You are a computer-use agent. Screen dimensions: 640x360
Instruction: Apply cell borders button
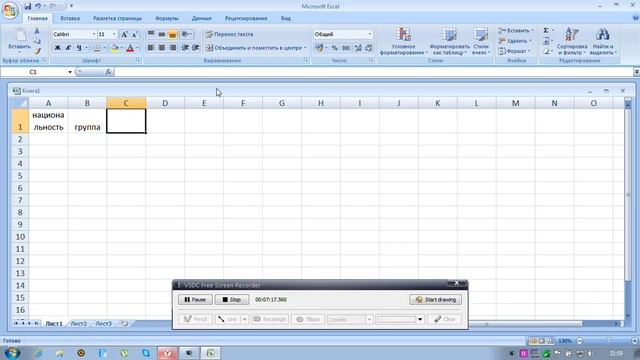[97, 48]
